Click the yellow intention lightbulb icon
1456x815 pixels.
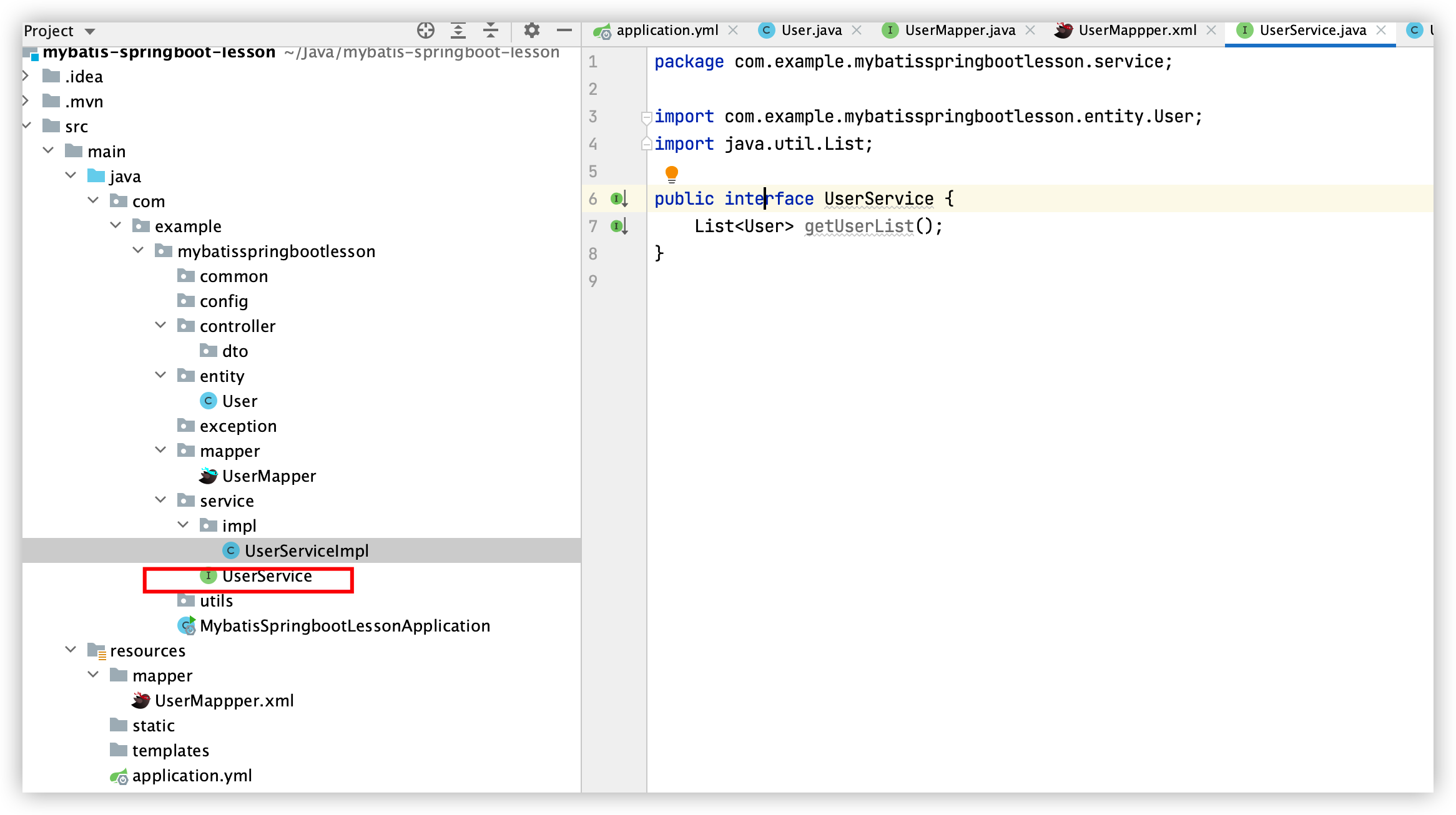tap(672, 173)
